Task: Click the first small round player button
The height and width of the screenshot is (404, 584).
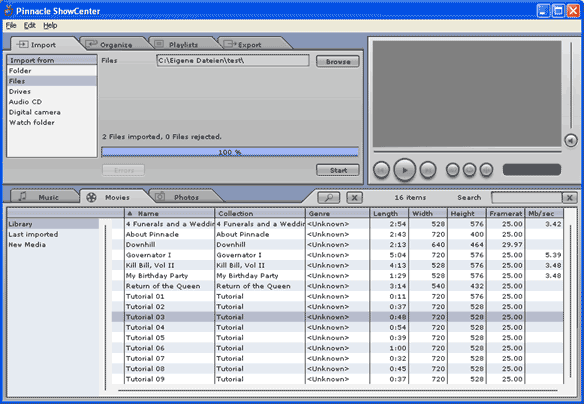Action: coord(453,170)
